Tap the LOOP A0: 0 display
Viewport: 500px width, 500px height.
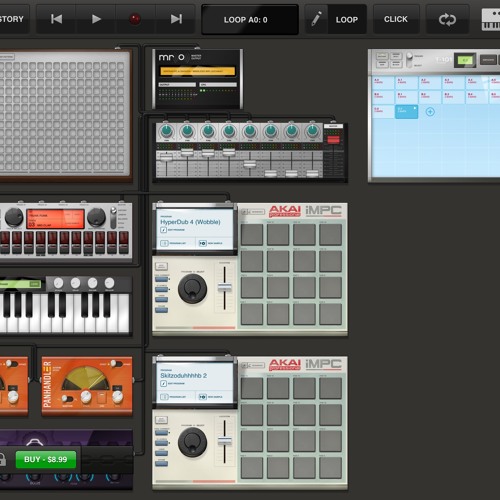pos(250,20)
